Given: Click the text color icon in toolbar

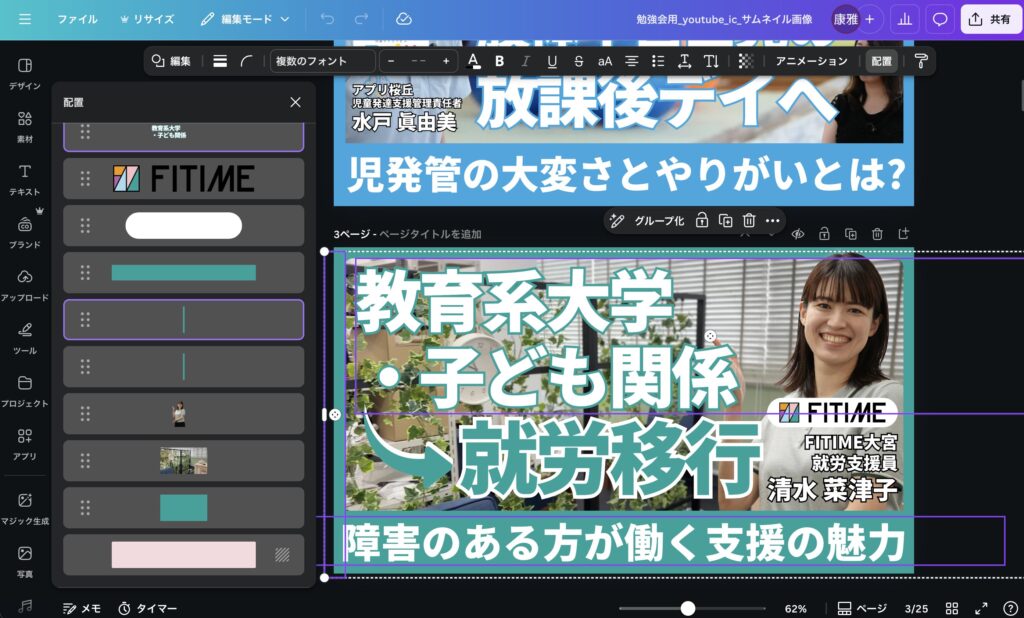Looking at the screenshot, I should coord(474,61).
